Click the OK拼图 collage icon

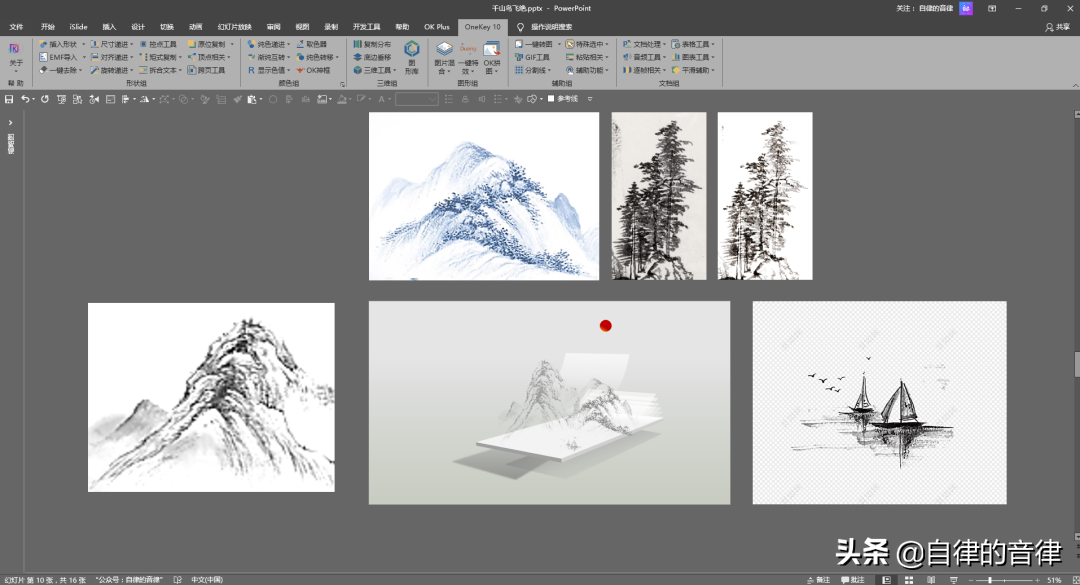point(492,56)
